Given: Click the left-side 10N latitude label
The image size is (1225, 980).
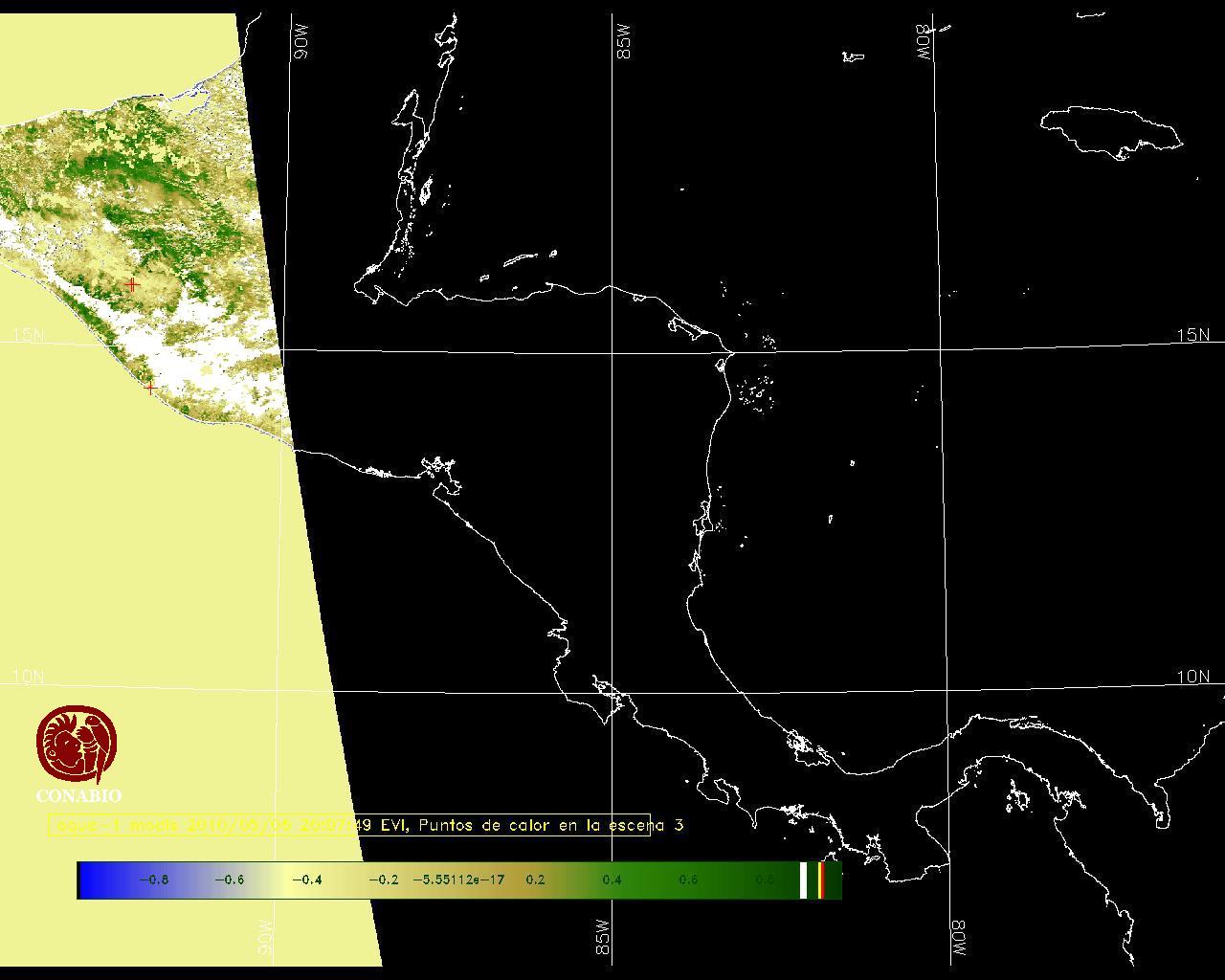Looking at the screenshot, I should (28, 677).
